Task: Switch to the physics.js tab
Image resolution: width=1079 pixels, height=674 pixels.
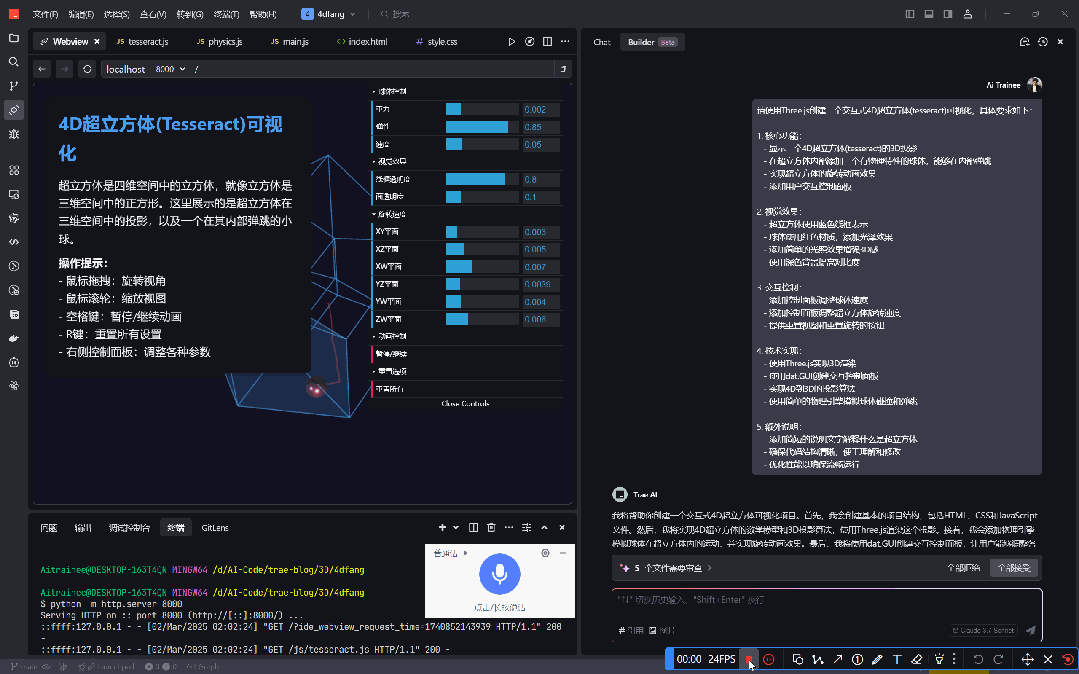Action: (x=219, y=42)
